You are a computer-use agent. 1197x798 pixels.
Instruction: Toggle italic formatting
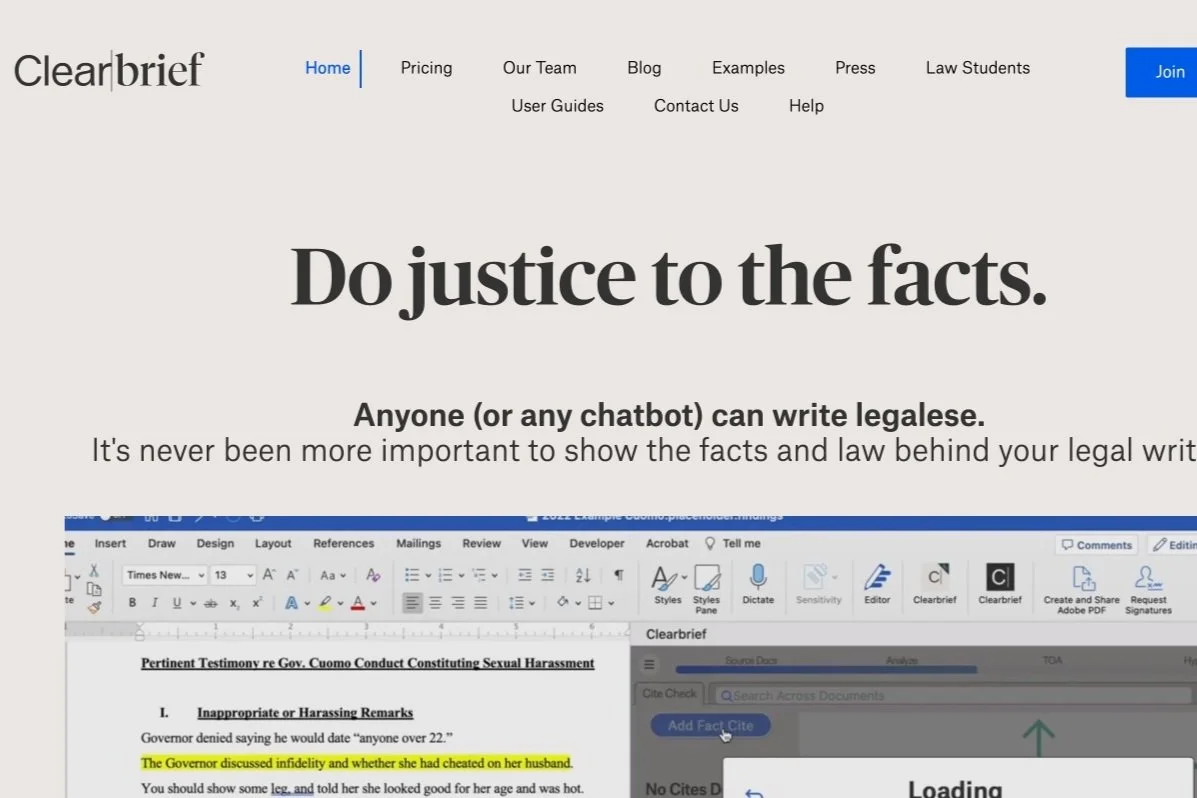point(154,603)
